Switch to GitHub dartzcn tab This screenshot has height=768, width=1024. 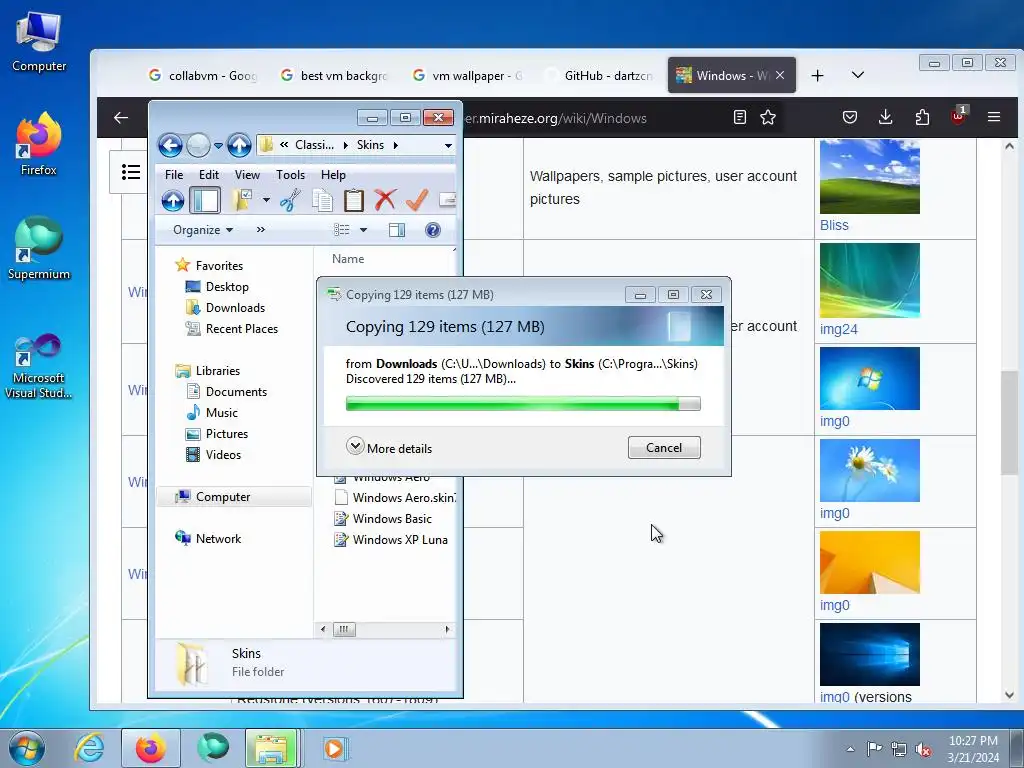click(601, 76)
